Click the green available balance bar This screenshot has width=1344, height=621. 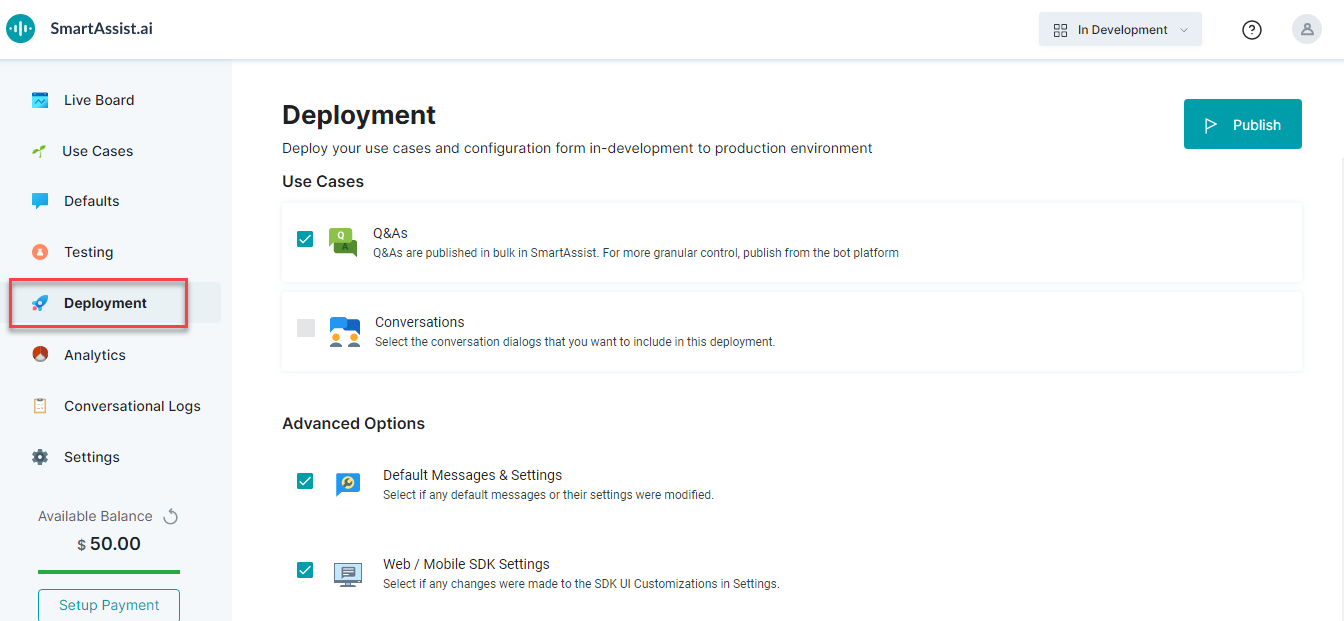[x=109, y=572]
